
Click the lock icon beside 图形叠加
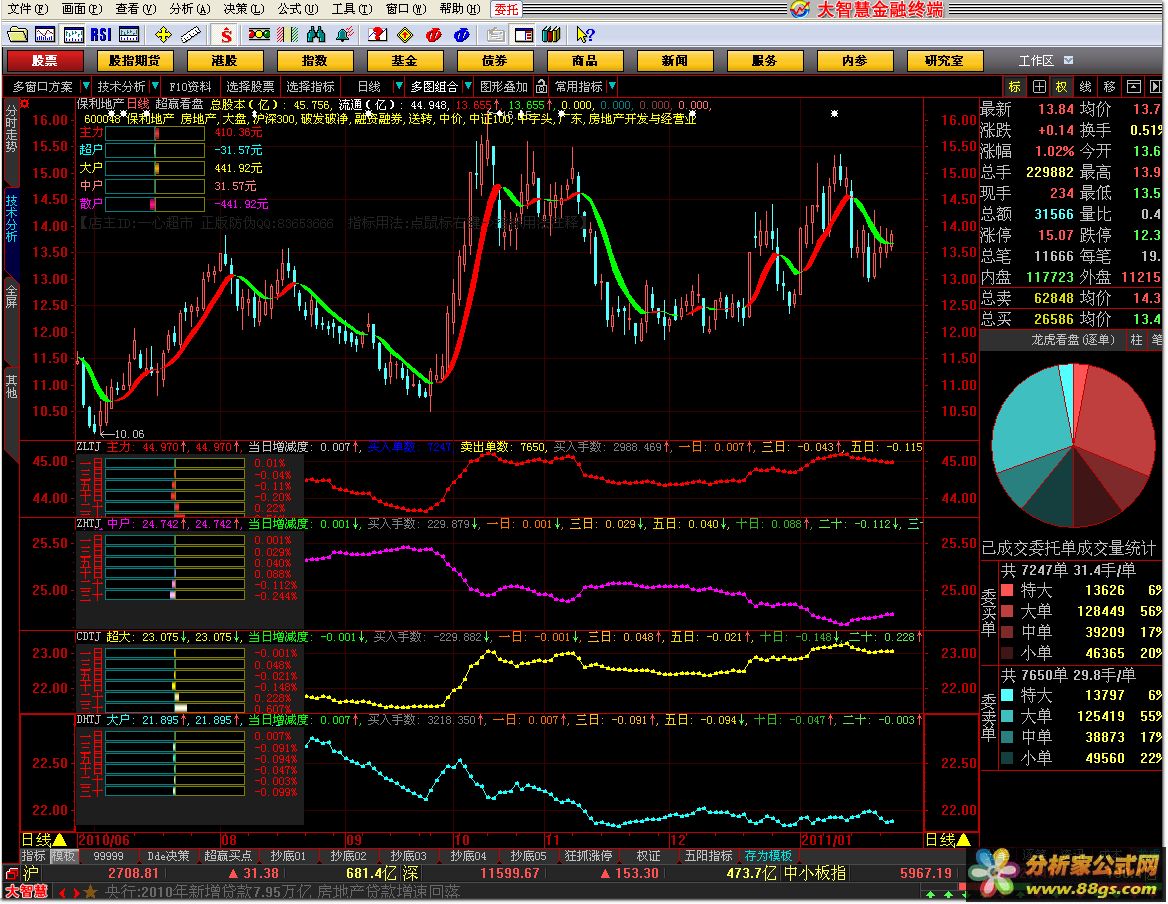click(542, 86)
